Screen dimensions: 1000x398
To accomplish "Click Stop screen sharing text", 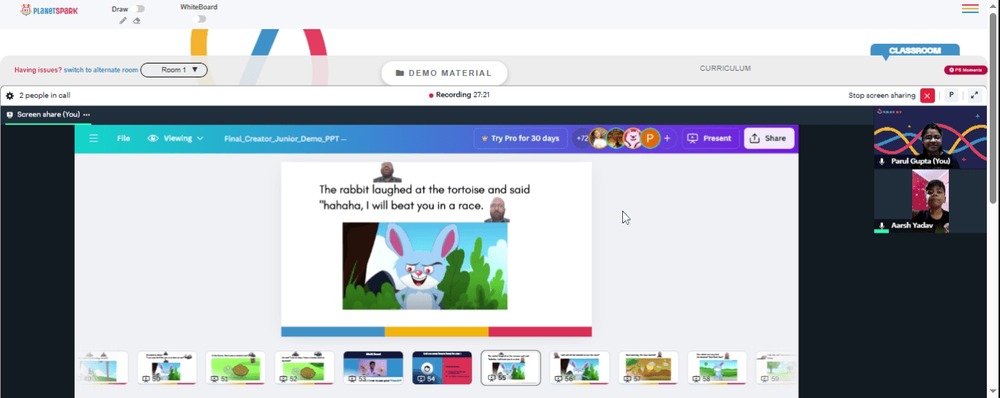I will tap(881, 96).
